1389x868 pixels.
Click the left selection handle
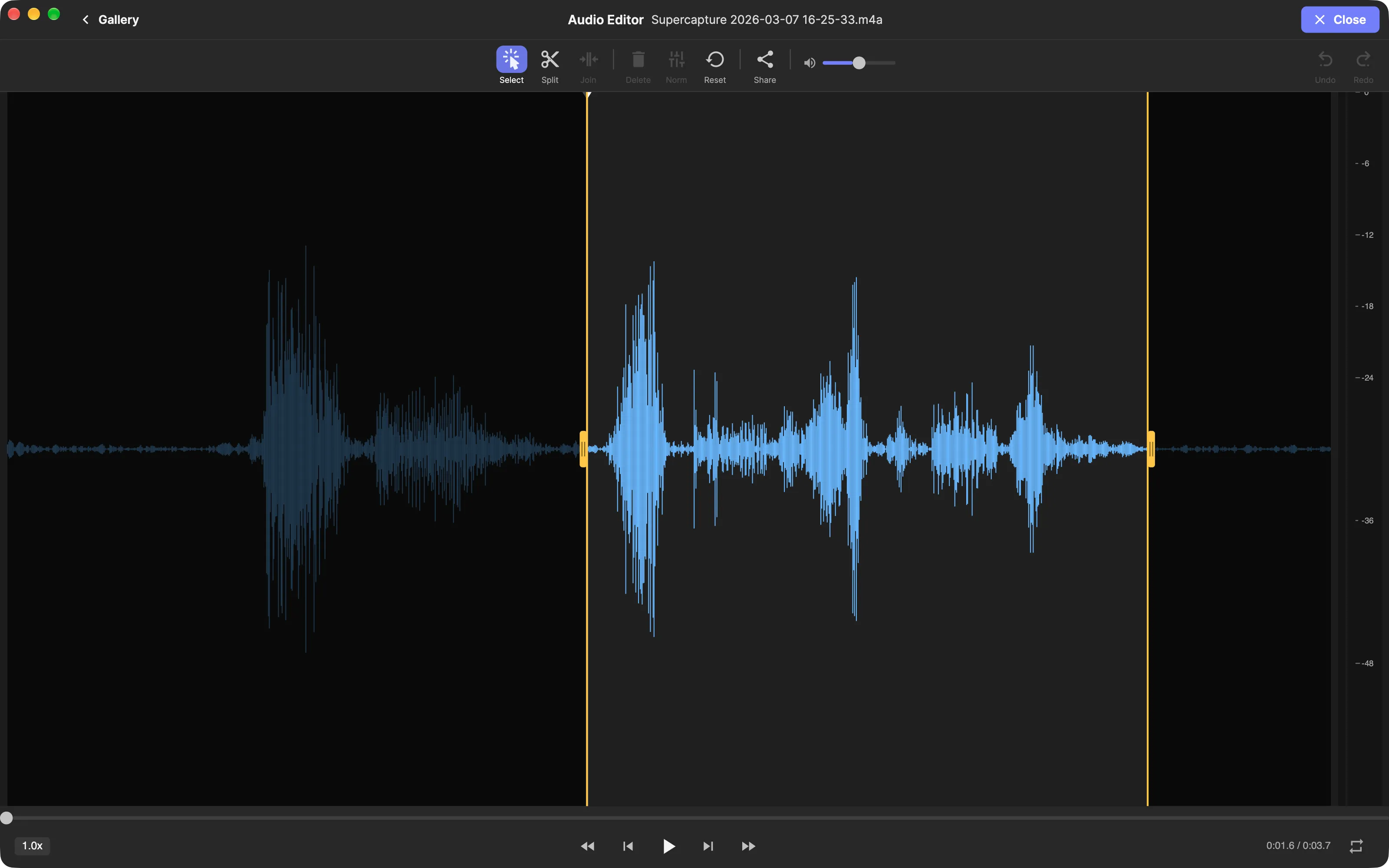tap(583, 449)
